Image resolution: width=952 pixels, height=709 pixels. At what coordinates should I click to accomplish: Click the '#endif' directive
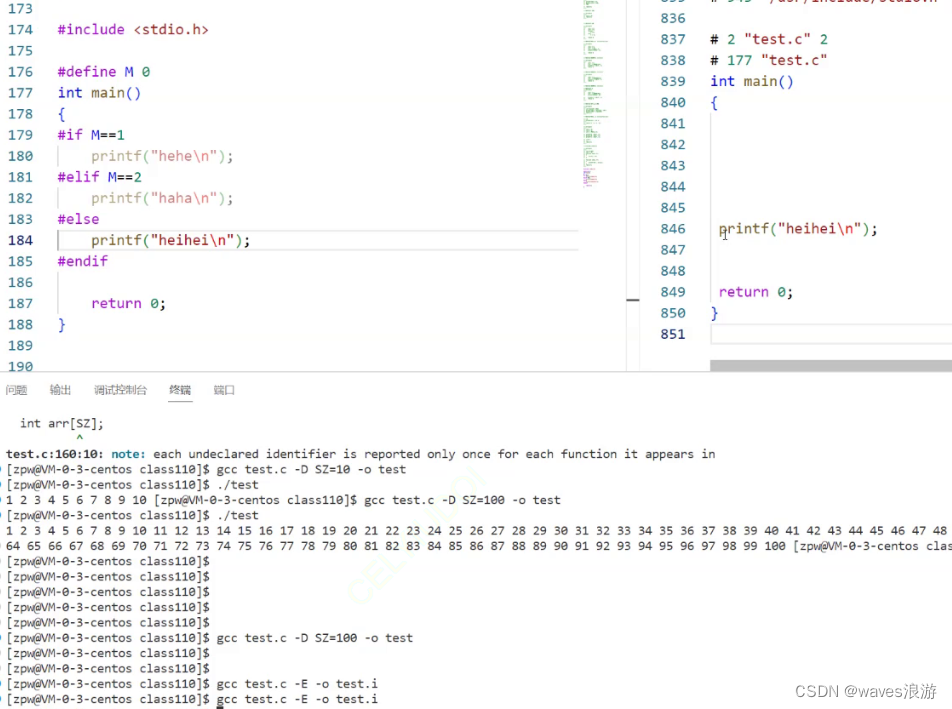(83, 261)
